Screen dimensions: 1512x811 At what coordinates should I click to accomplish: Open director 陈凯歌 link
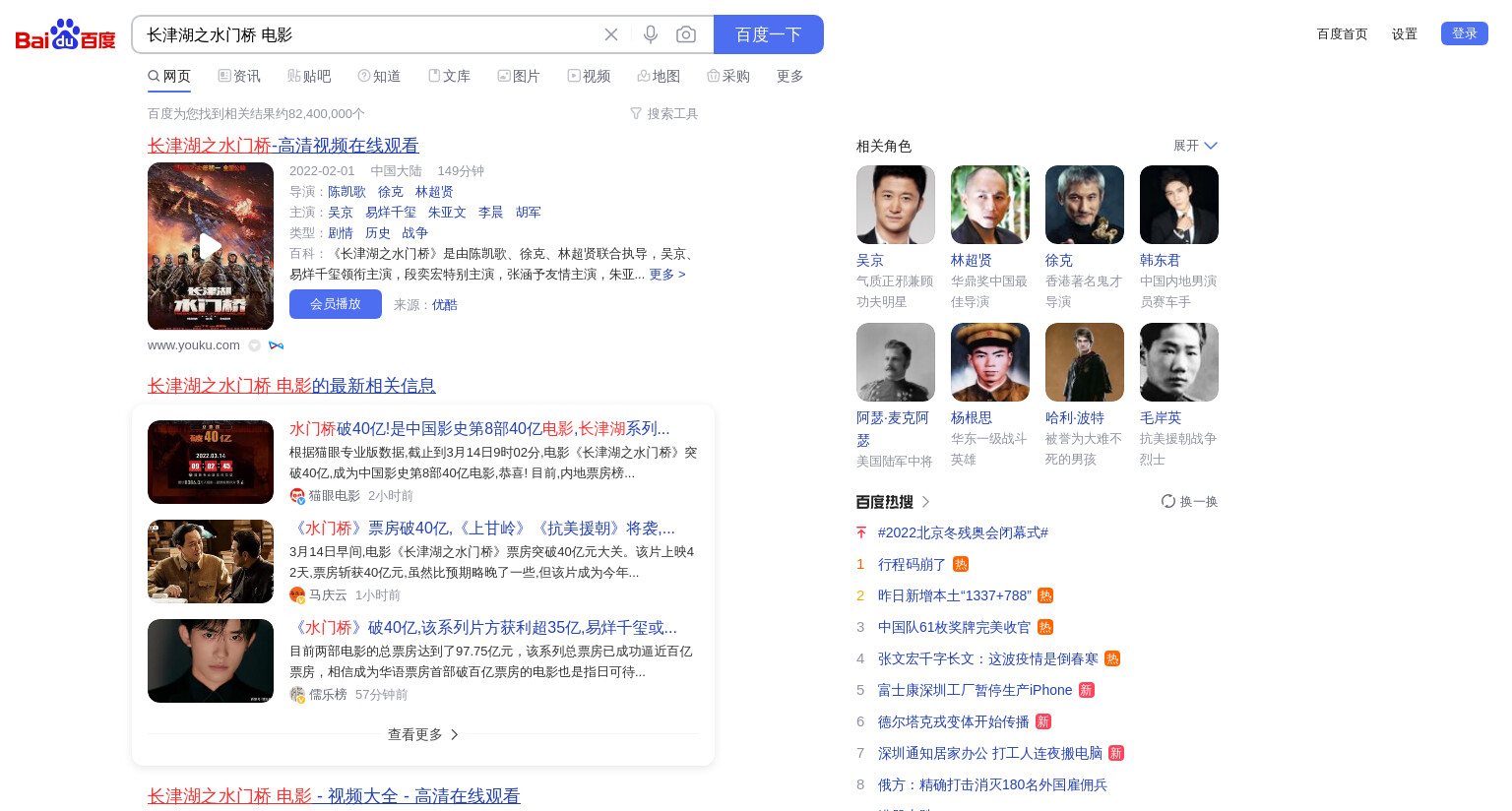click(346, 192)
